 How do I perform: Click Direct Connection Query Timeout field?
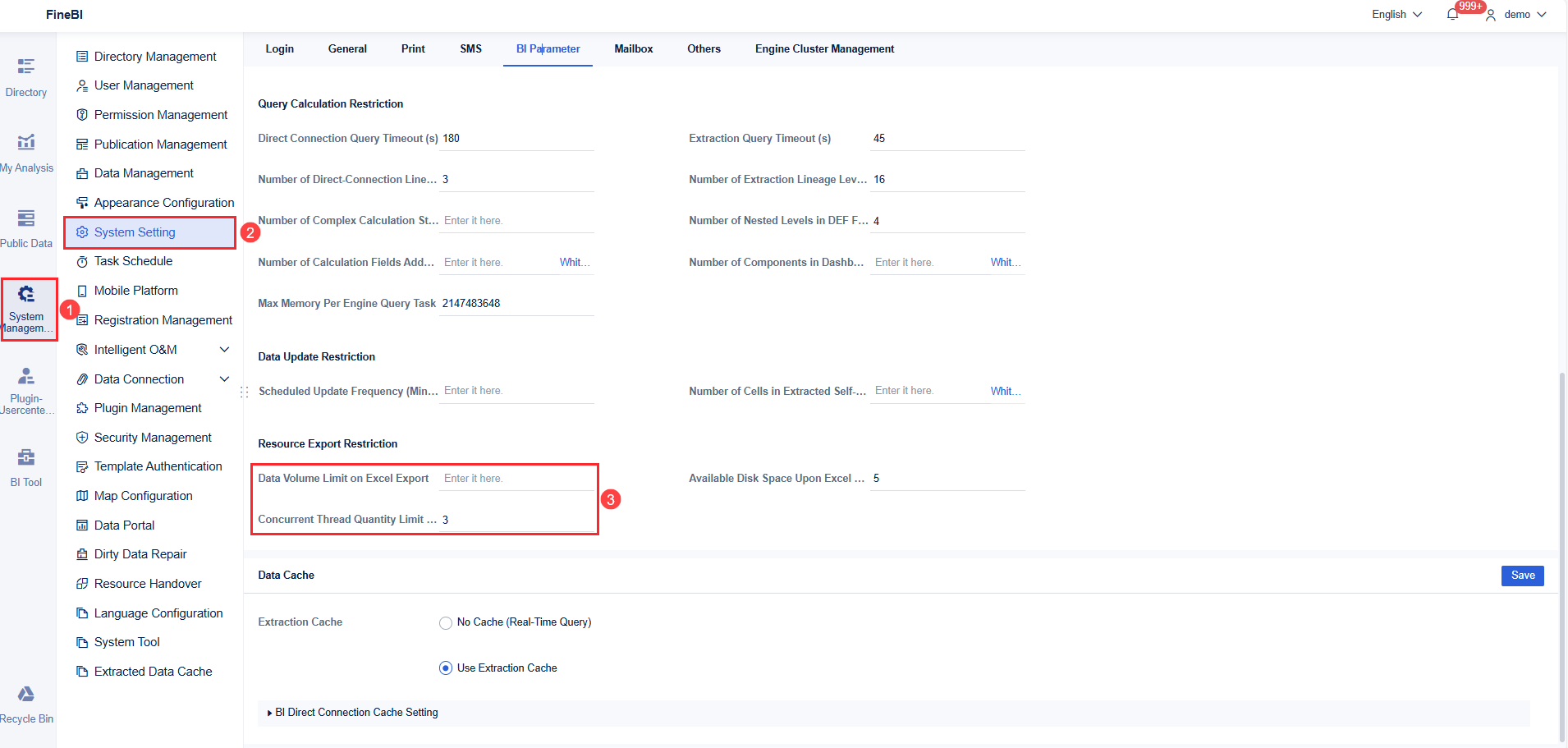(516, 139)
